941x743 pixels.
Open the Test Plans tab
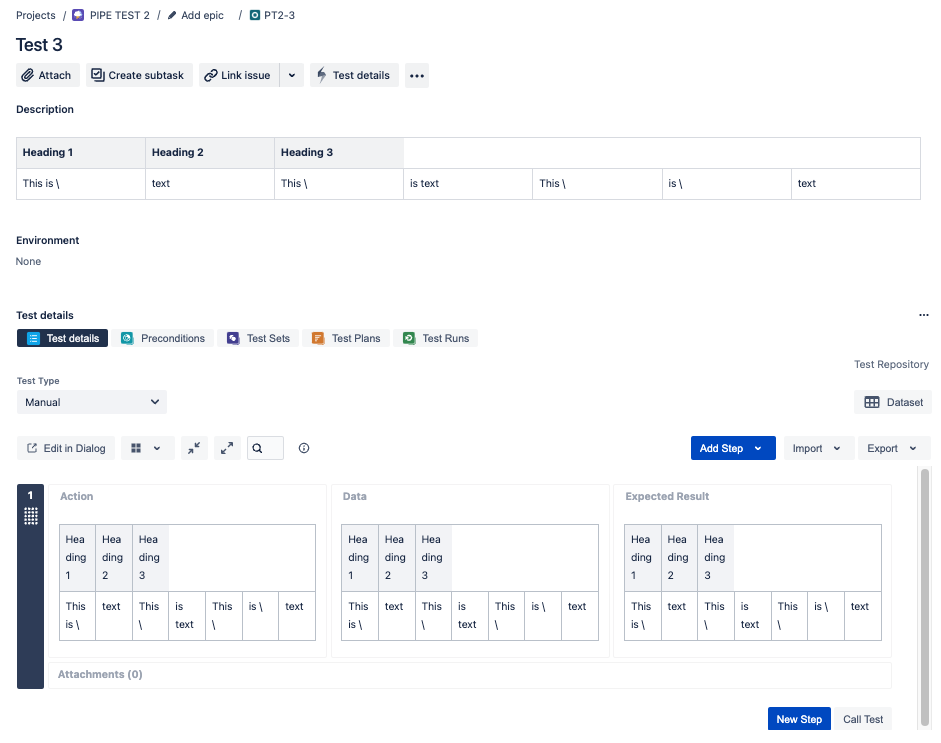click(x=346, y=338)
